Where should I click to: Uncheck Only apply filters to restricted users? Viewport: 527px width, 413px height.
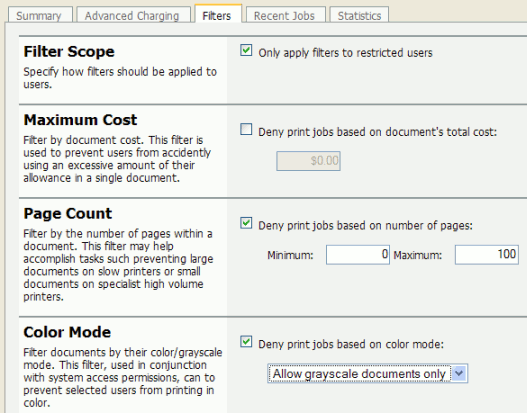[x=246, y=50]
